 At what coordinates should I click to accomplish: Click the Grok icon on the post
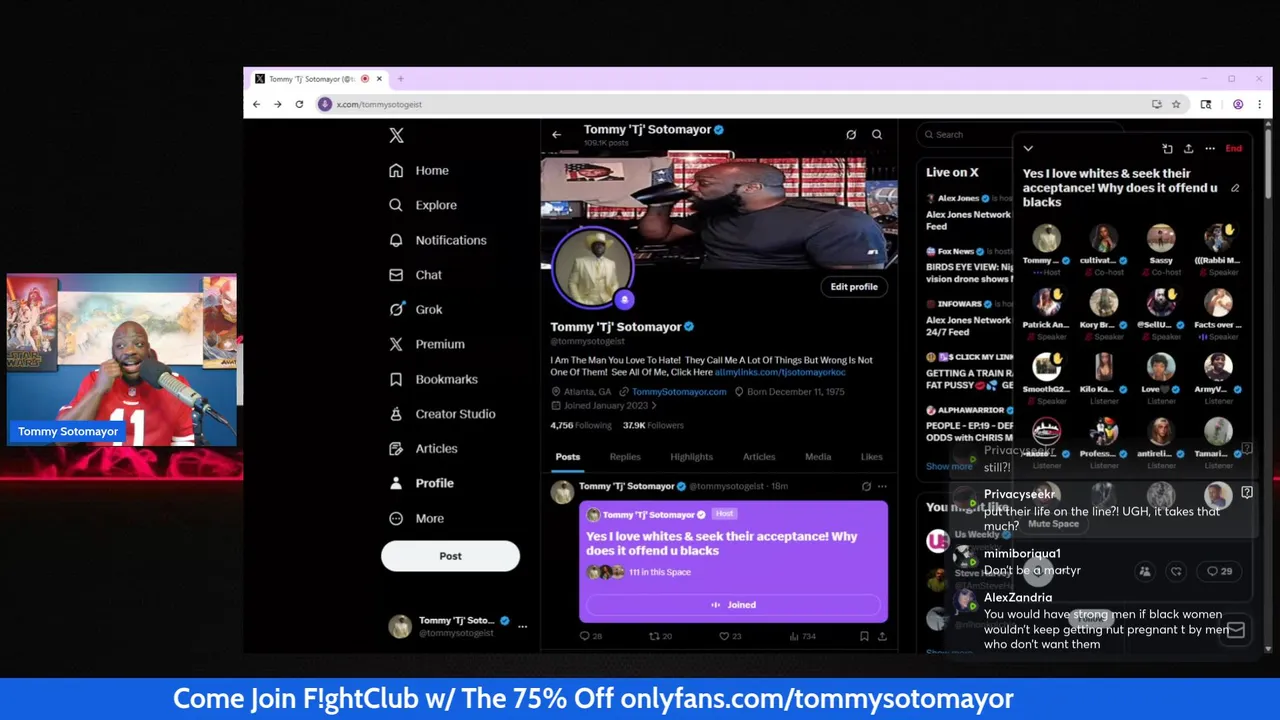click(866, 487)
